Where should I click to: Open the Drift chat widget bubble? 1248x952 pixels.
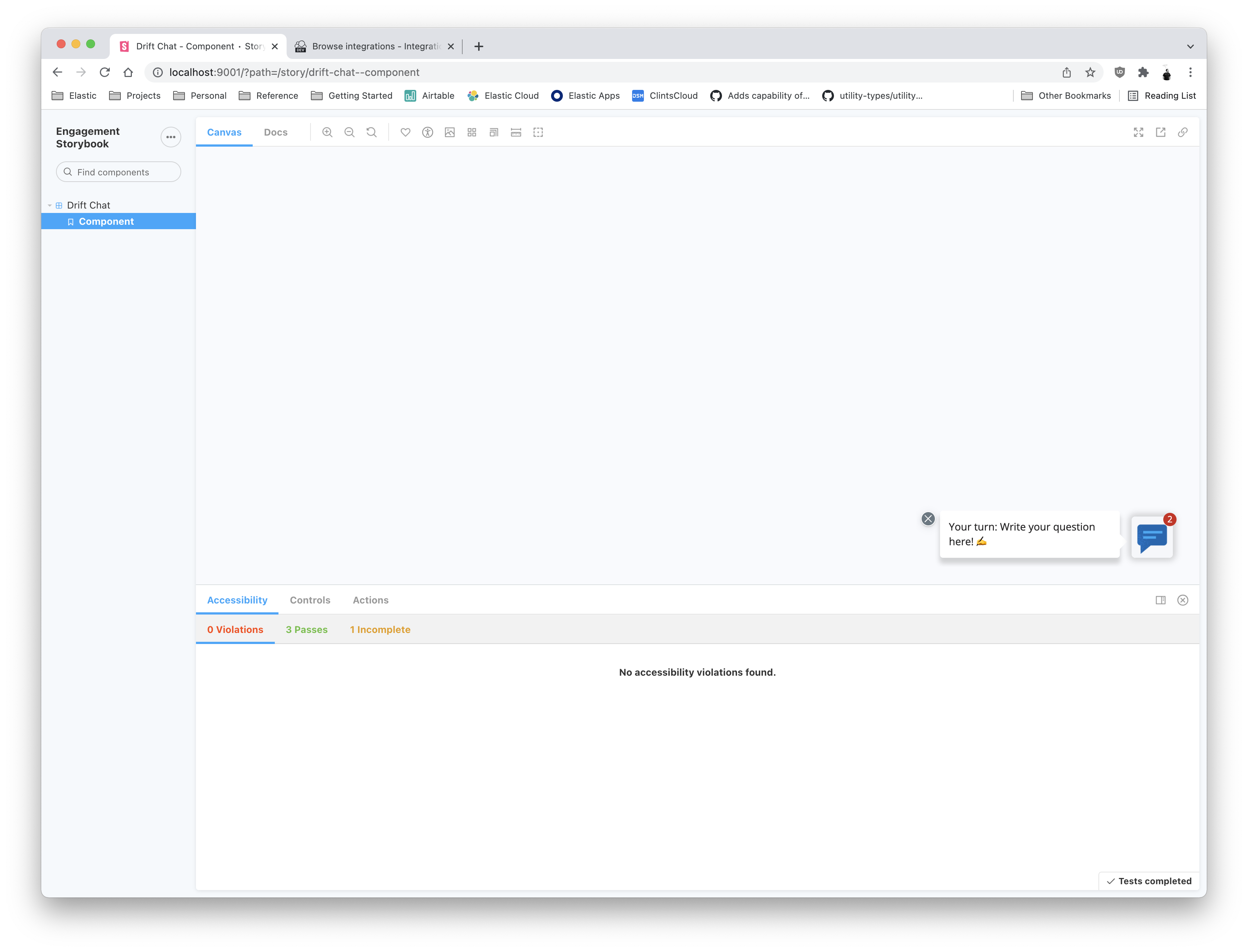(1152, 537)
